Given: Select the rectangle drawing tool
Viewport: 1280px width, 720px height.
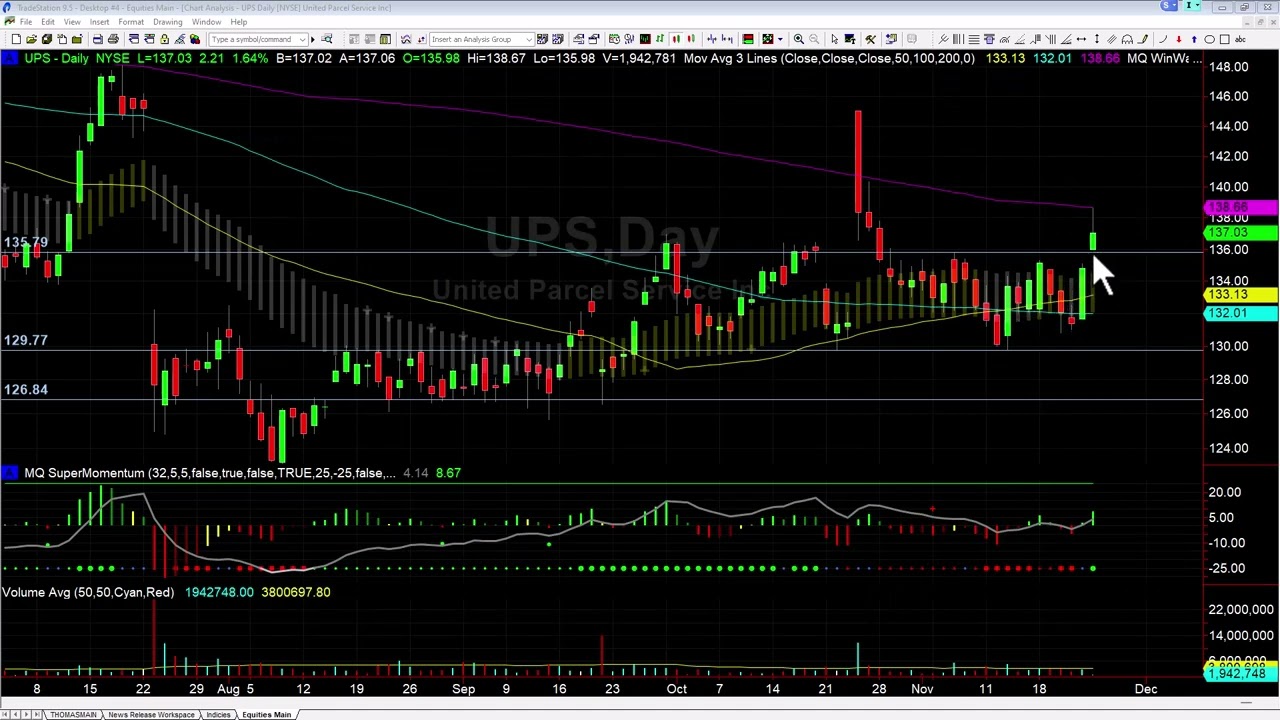Looking at the screenshot, I should click(1224, 39).
